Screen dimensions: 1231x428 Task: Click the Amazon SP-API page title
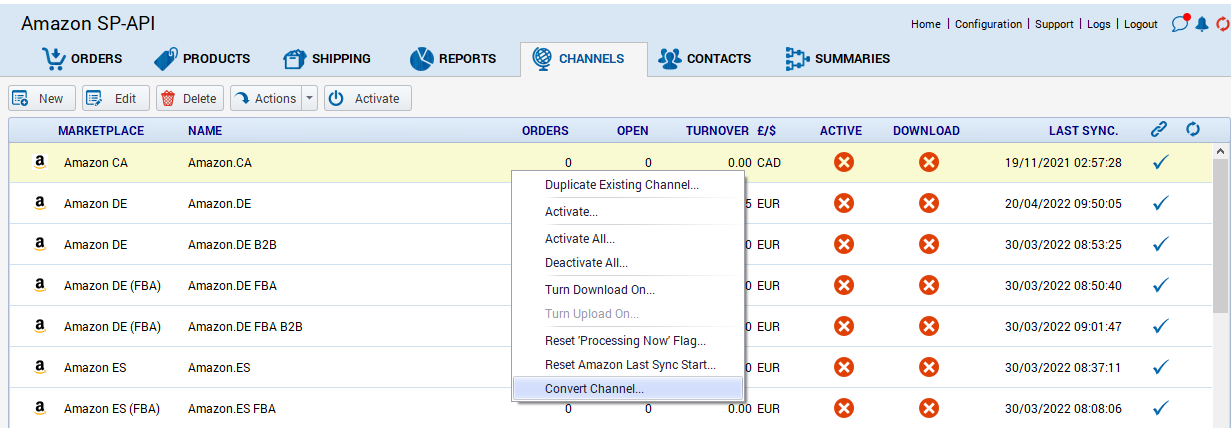point(88,23)
